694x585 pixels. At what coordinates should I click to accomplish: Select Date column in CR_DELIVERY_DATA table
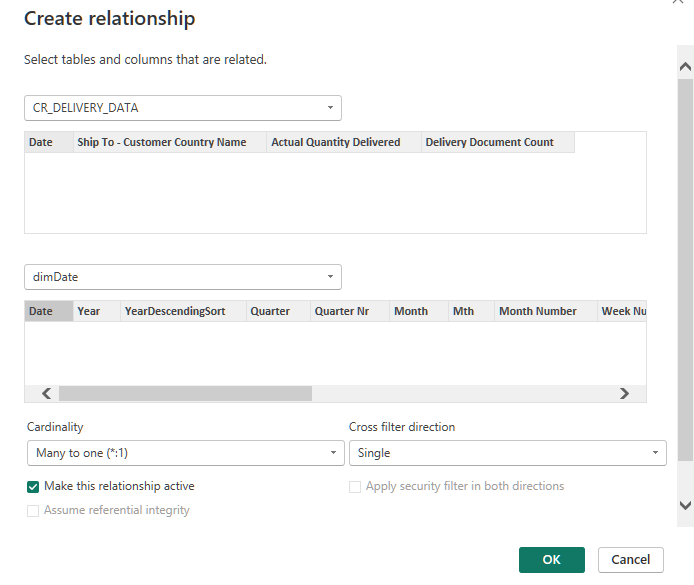[x=49, y=142]
